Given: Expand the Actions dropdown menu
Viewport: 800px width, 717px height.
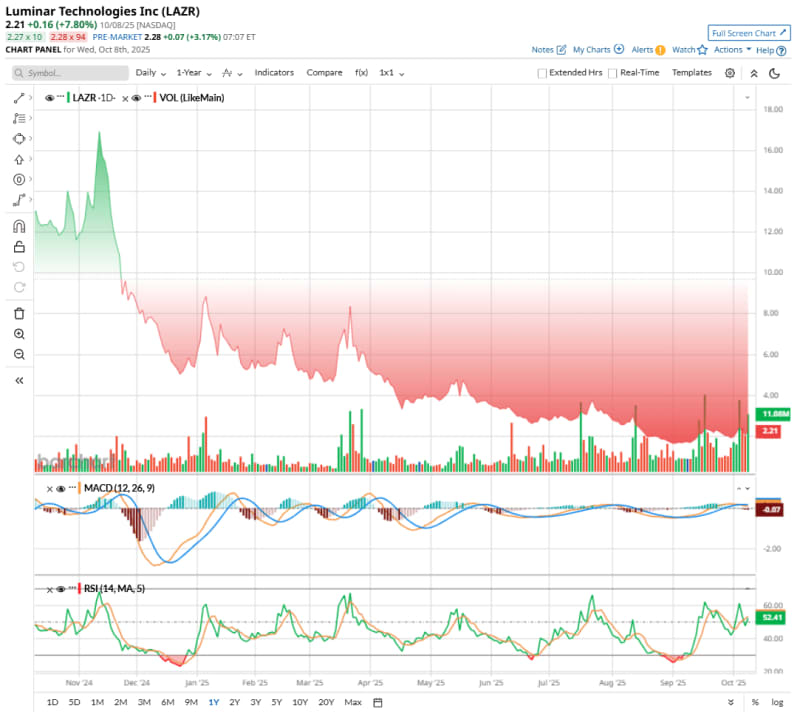Looking at the screenshot, I should 732,49.
